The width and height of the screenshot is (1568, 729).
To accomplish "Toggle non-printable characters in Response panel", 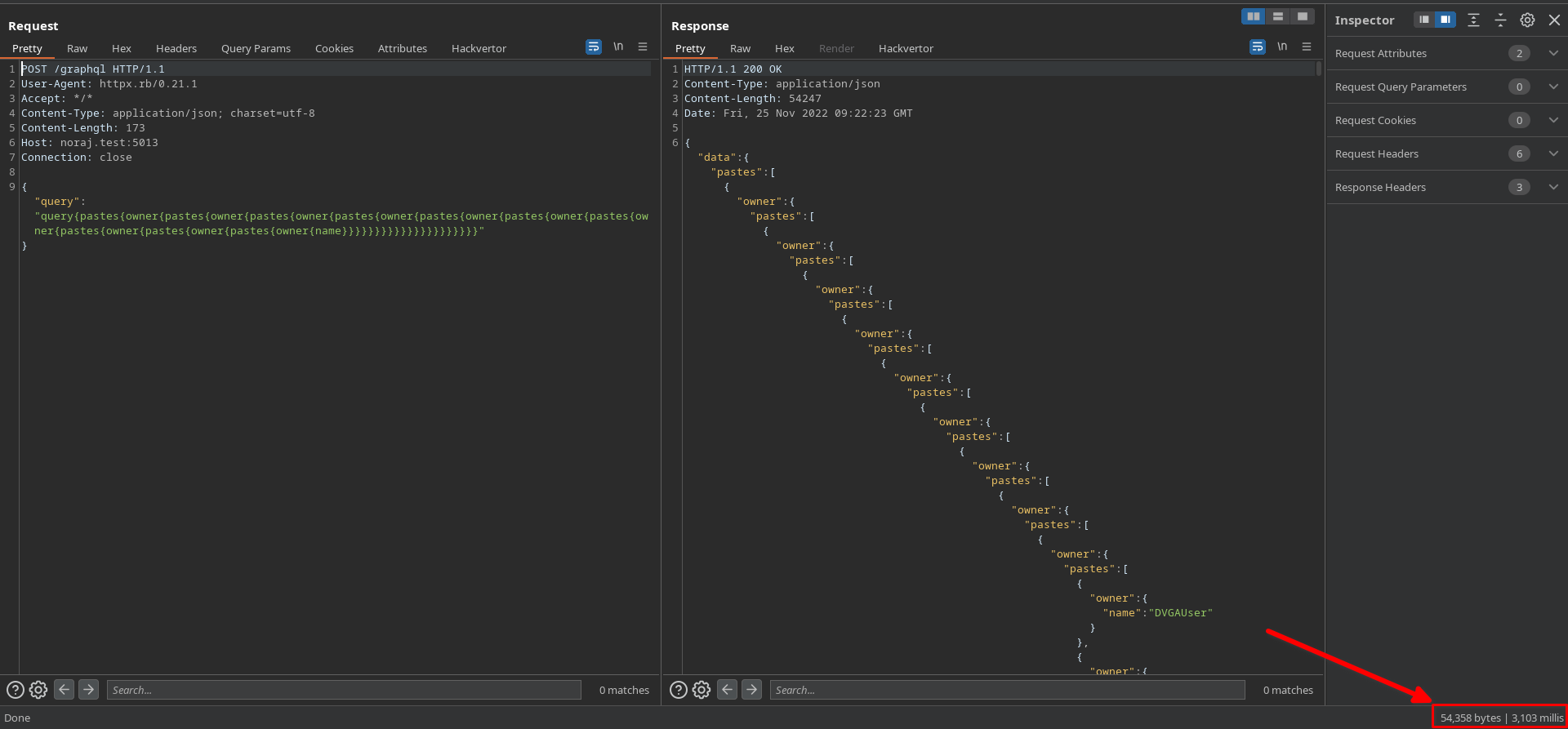I will 1282,47.
